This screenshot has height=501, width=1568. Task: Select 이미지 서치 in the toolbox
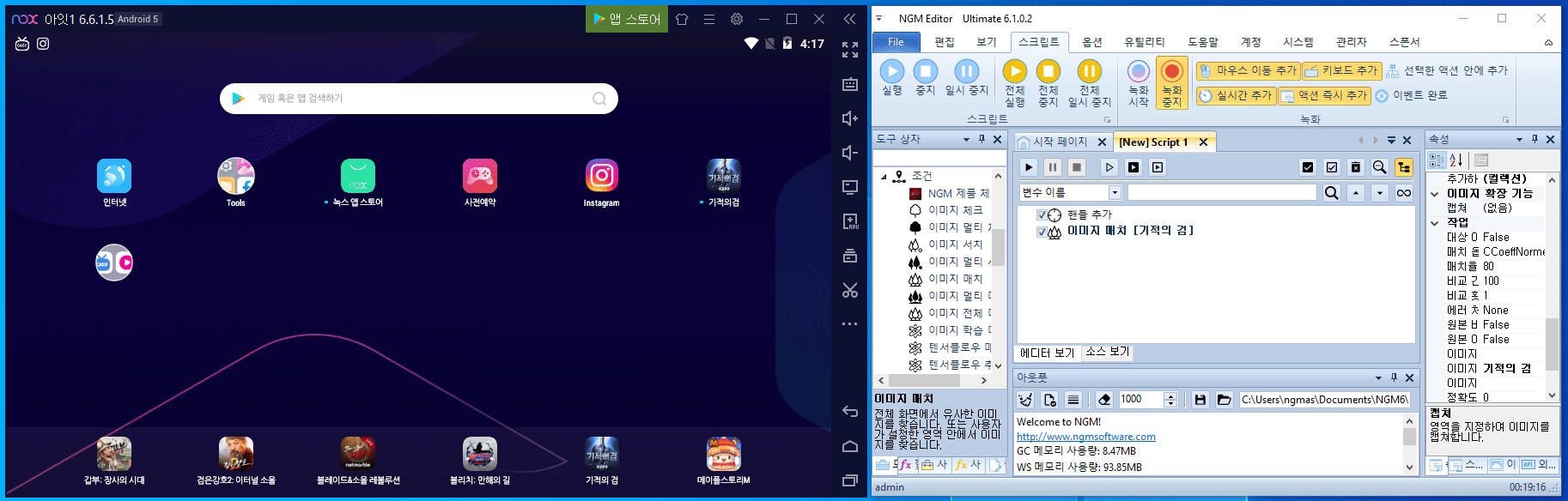tap(955, 244)
